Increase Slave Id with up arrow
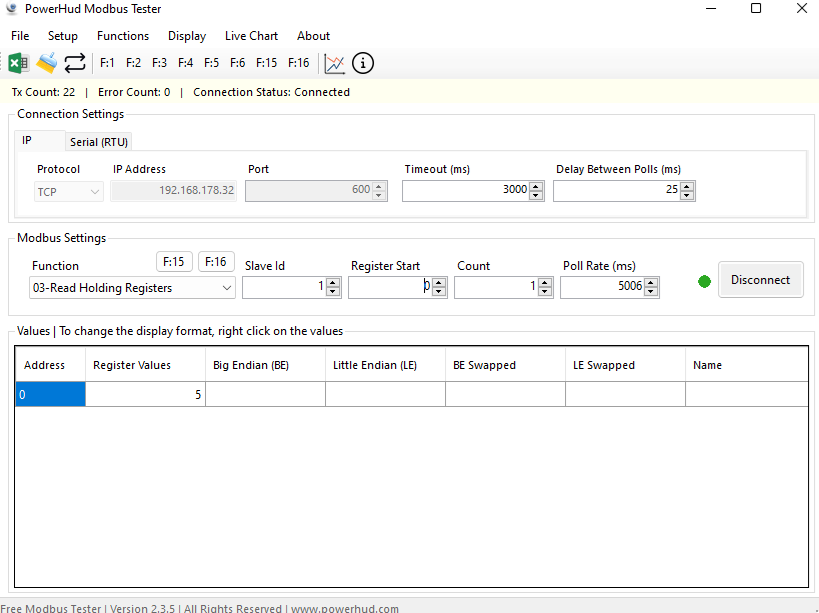 point(333,282)
